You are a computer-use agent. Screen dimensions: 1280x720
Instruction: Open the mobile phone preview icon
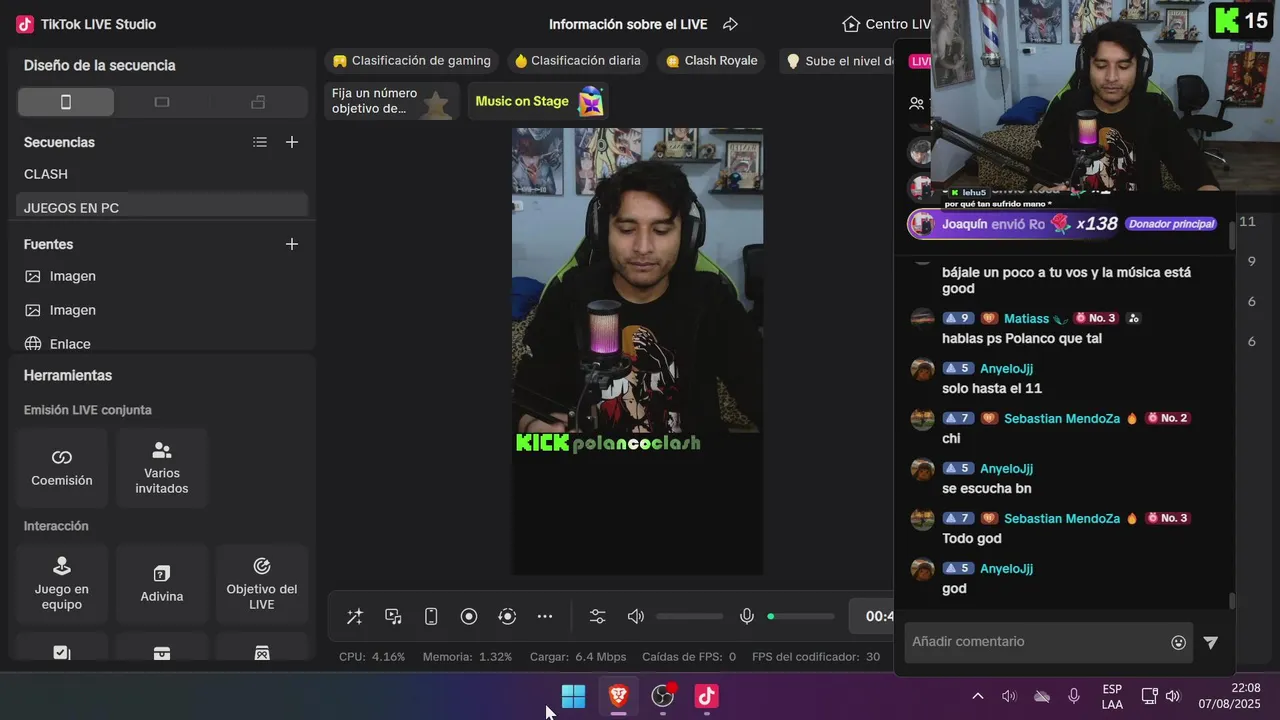[431, 617]
